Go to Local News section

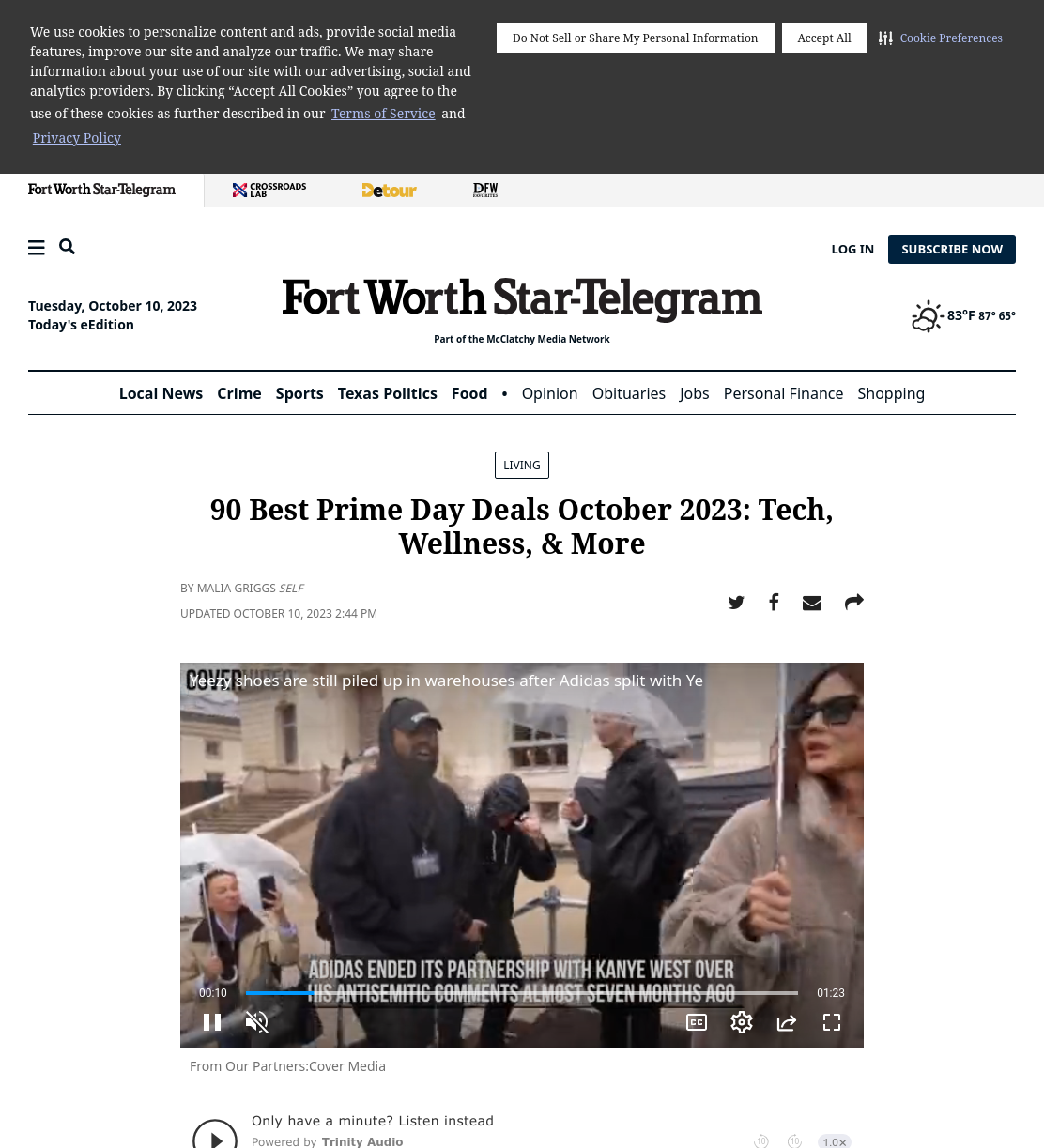coord(161,393)
